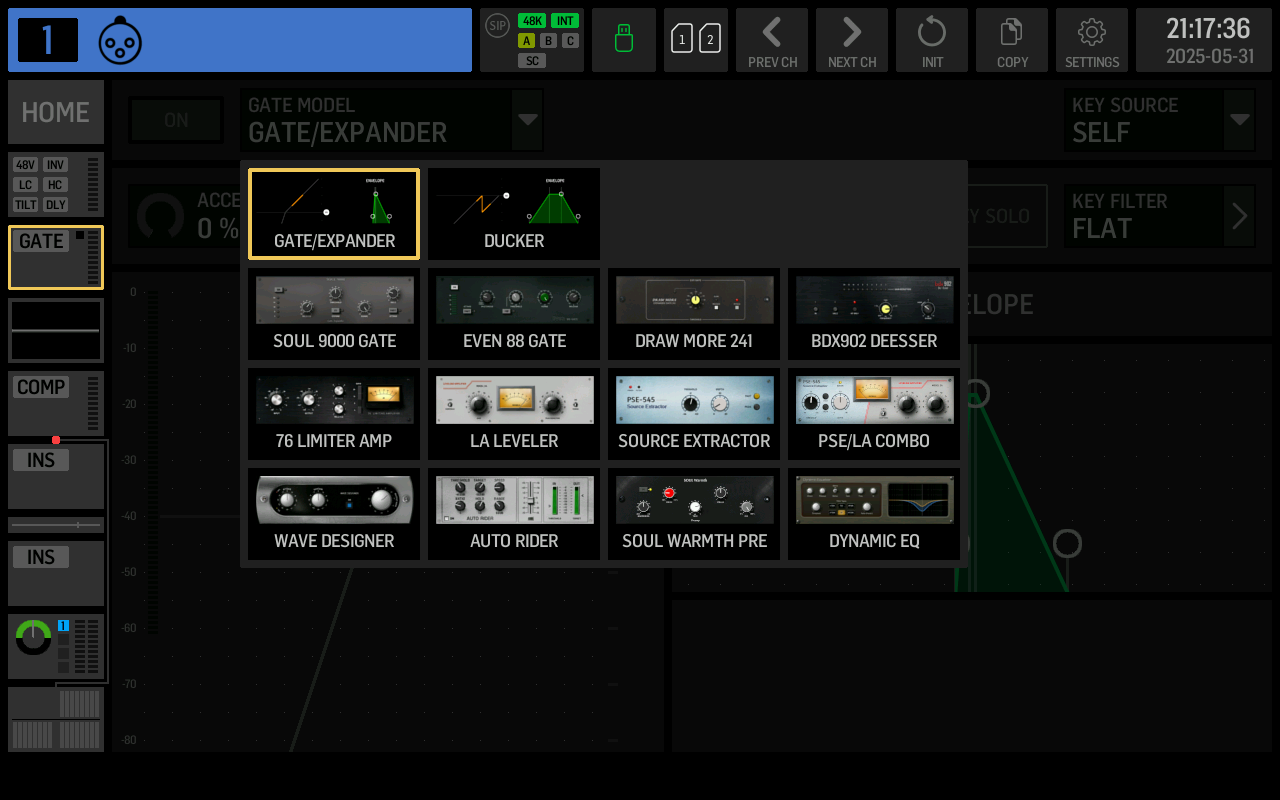Image resolution: width=1280 pixels, height=800 pixels.
Task: Open the SD card slots icon
Action: coord(696,40)
